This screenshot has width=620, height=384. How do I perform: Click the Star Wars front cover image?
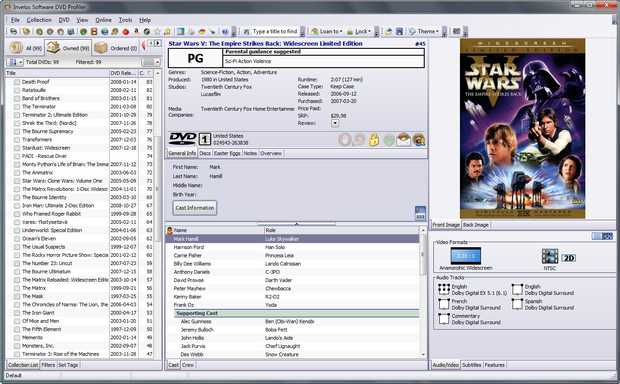pos(522,128)
